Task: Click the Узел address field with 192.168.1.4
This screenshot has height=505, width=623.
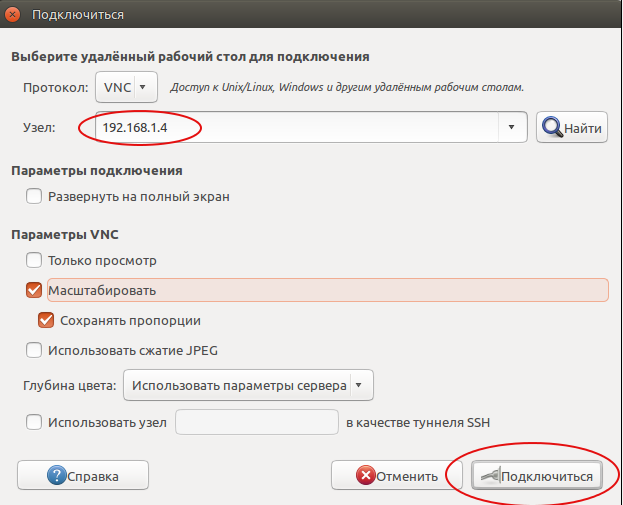Action: coord(300,128)
